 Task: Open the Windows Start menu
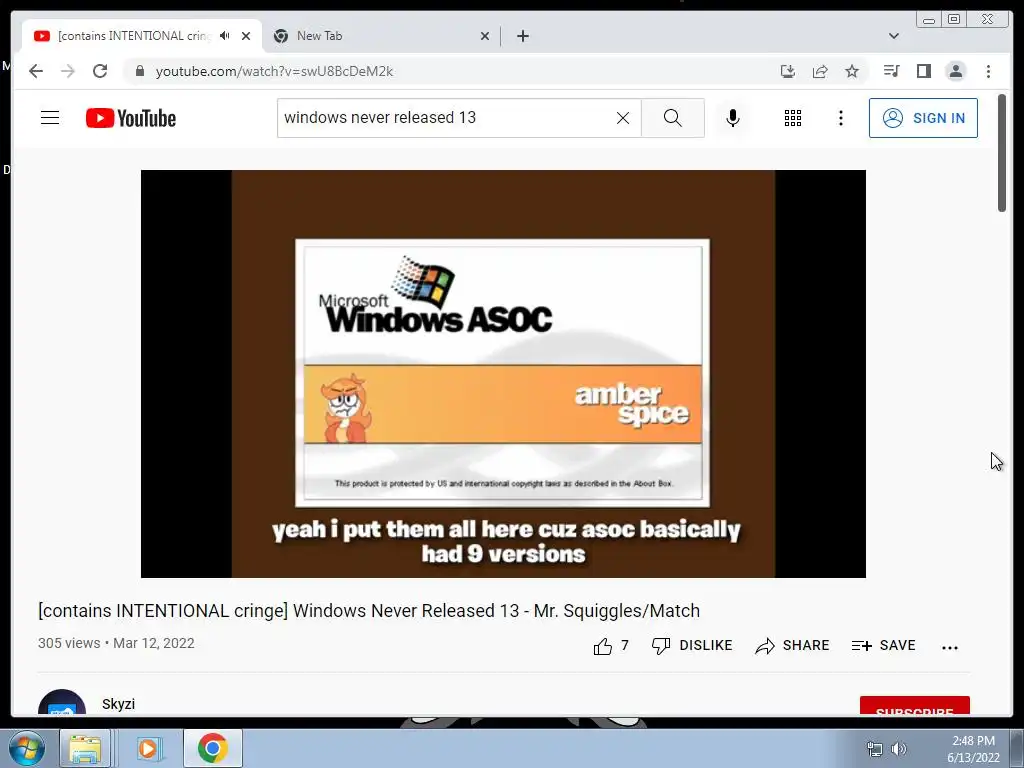[26, 748]
